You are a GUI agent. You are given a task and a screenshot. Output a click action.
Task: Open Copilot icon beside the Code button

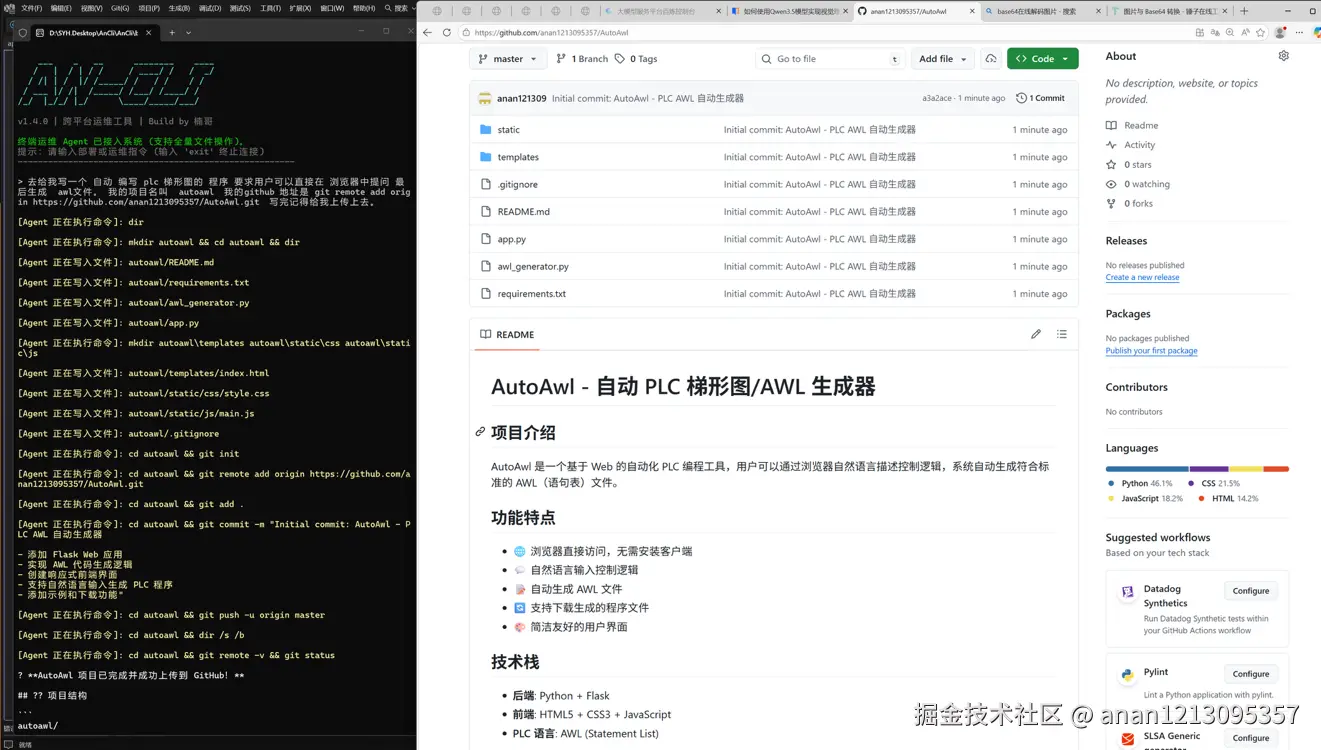(x=990, y=58)
